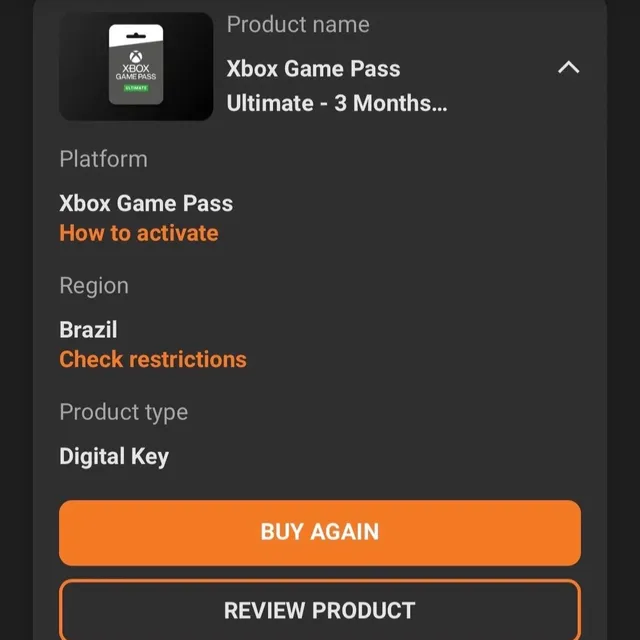This screenshot has height=640, width=640.
Task: Open the Check restrictions link
Action: click(153, 359)
